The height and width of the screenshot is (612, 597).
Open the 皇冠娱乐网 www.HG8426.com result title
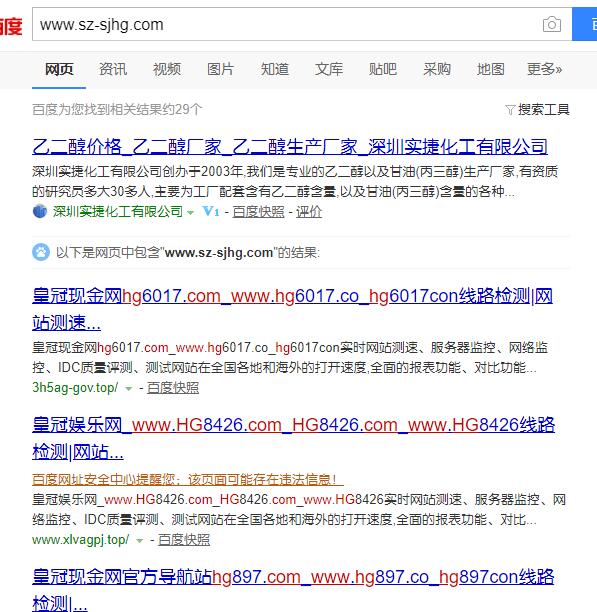(x=293, y=438)
